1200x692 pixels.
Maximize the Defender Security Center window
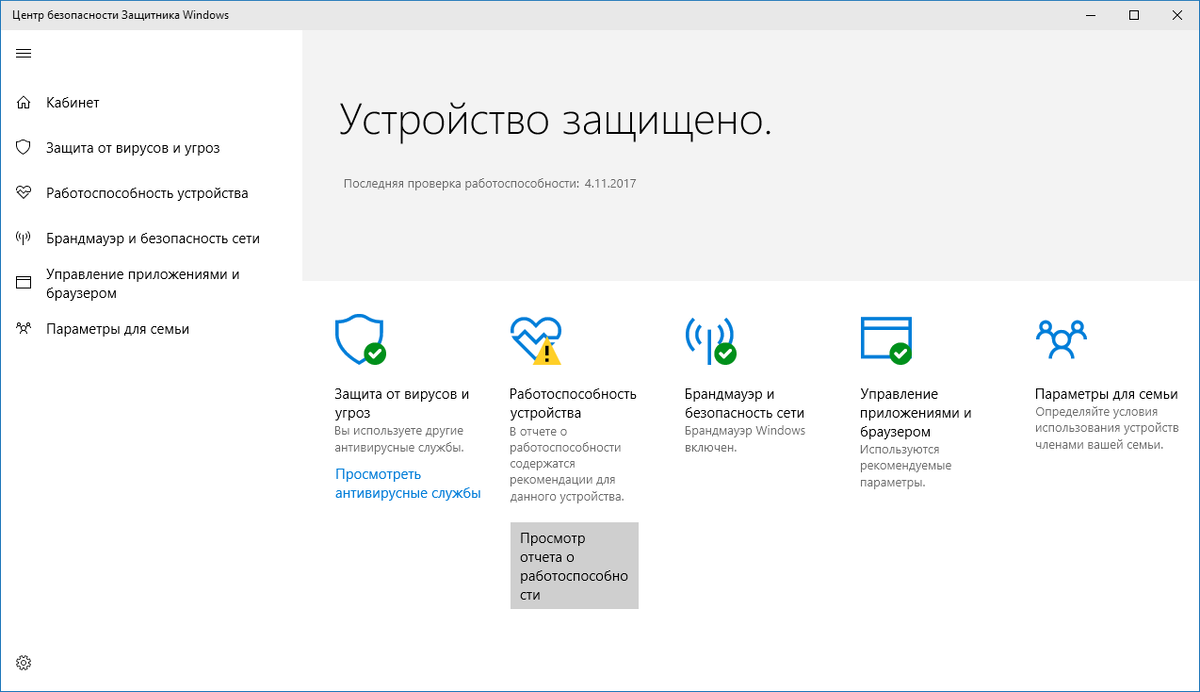tap(1134, 15)
